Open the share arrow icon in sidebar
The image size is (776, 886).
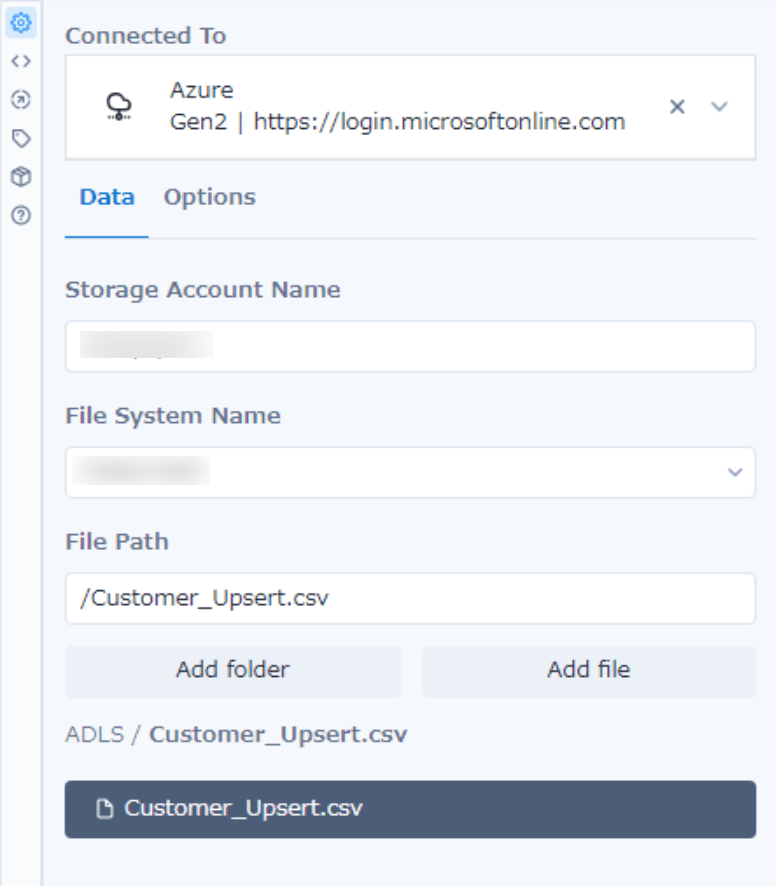pos(21,100)
